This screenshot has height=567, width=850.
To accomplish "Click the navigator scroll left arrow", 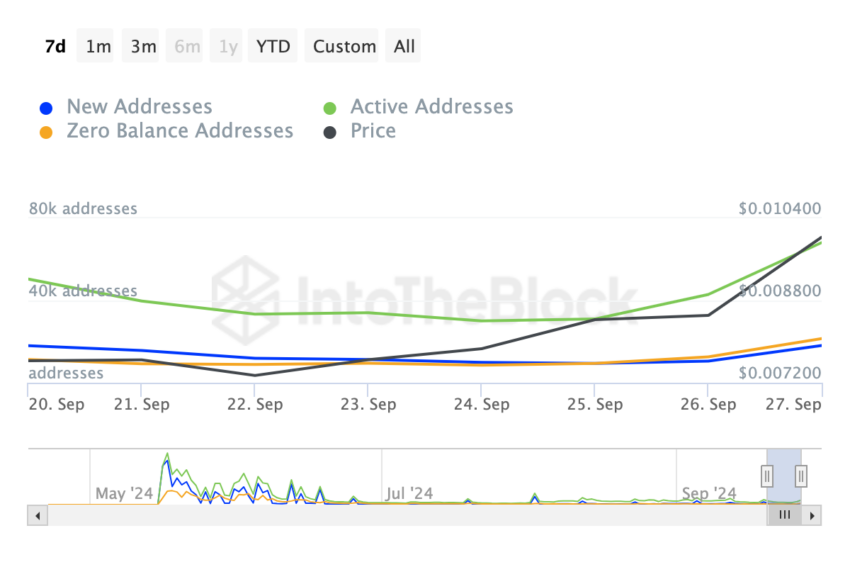I will (37, 516).
